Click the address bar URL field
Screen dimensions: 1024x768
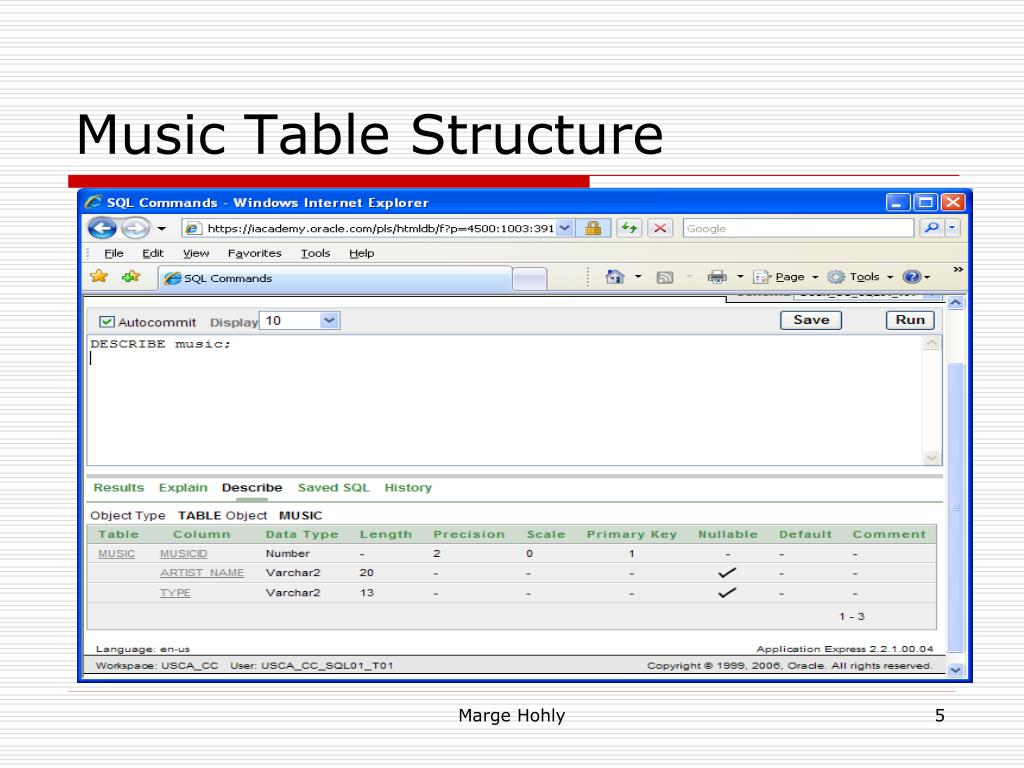coord(370,229)
